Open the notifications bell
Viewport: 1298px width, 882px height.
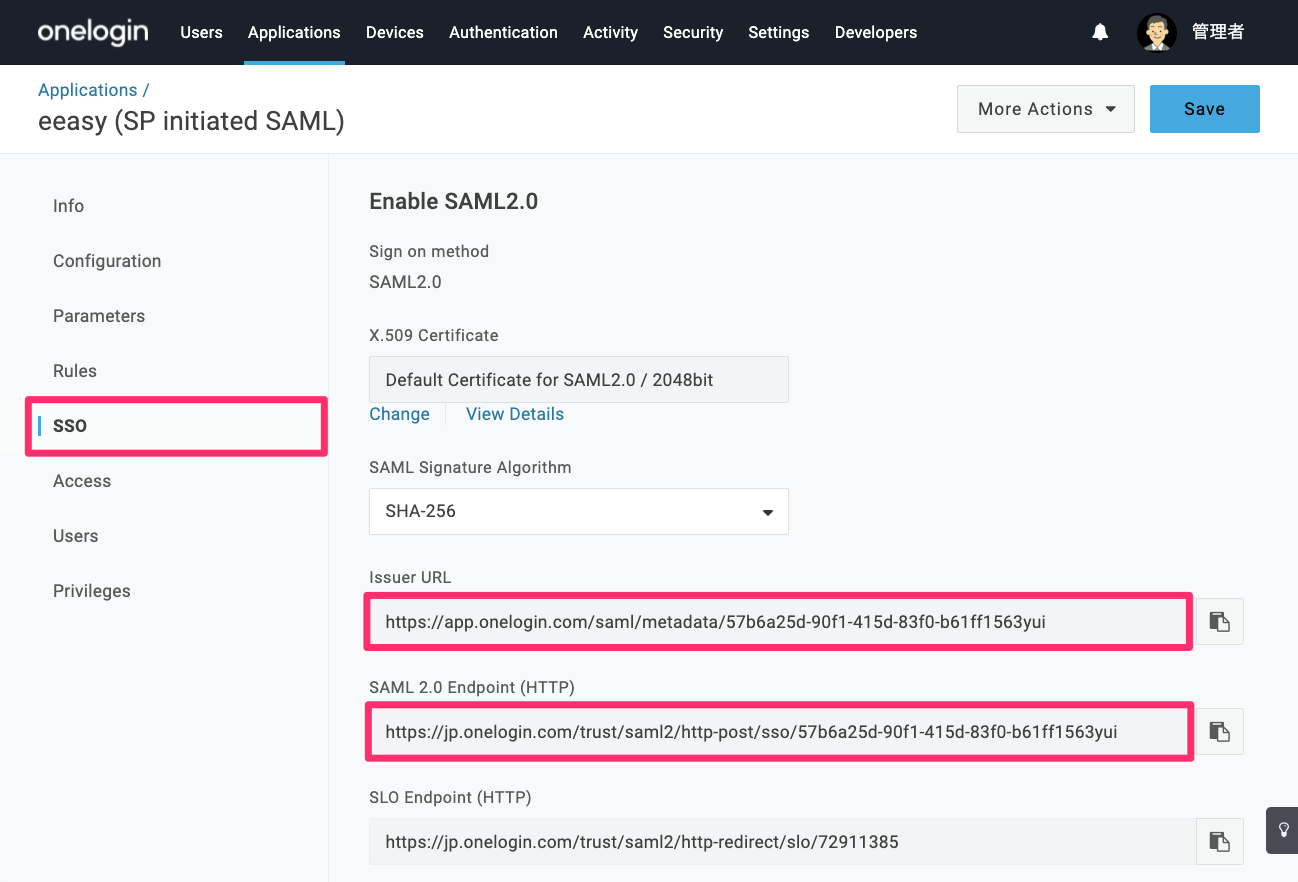click(x=1100, y=32)
